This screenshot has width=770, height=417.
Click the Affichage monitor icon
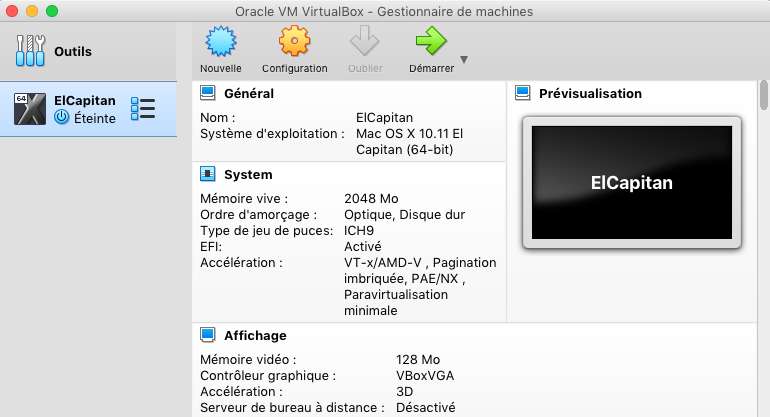pos(208,335)
